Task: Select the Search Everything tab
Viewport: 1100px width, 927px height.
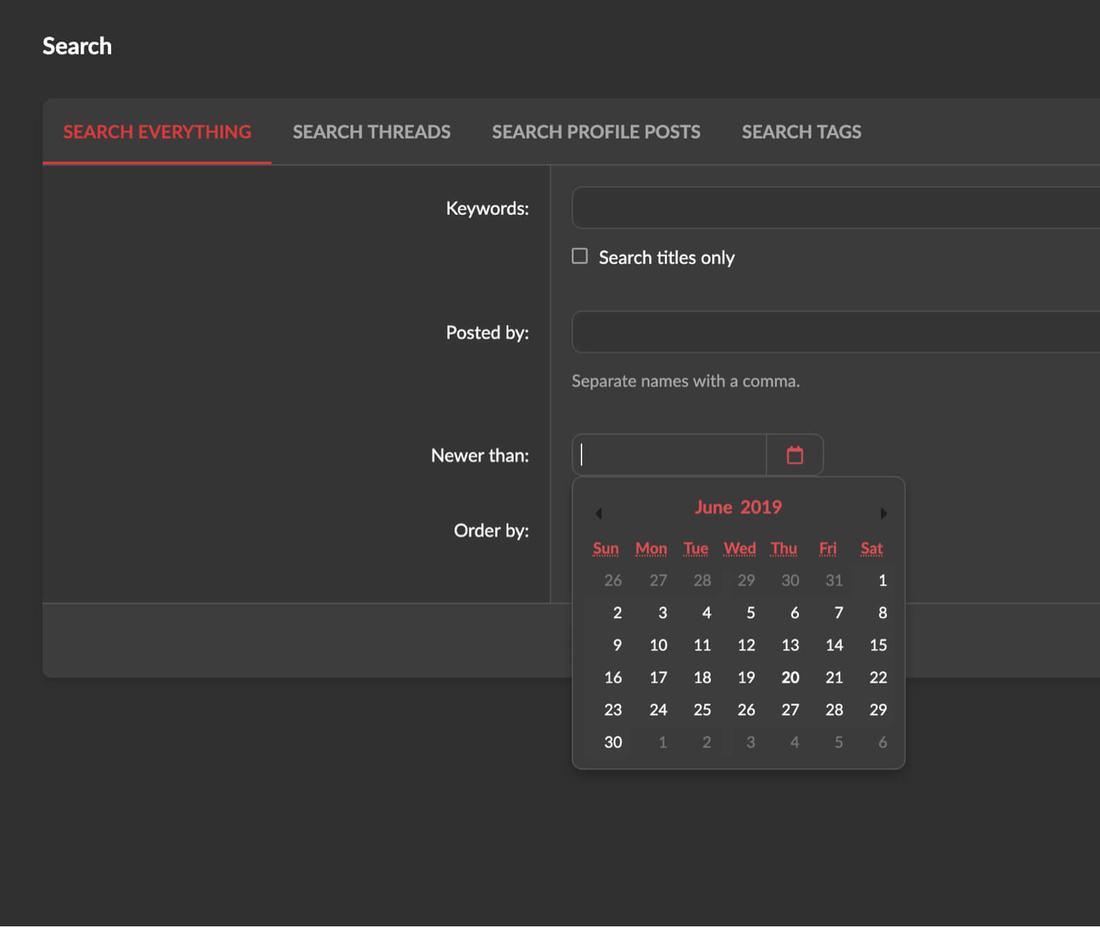Action: click(x=157, y=132)
